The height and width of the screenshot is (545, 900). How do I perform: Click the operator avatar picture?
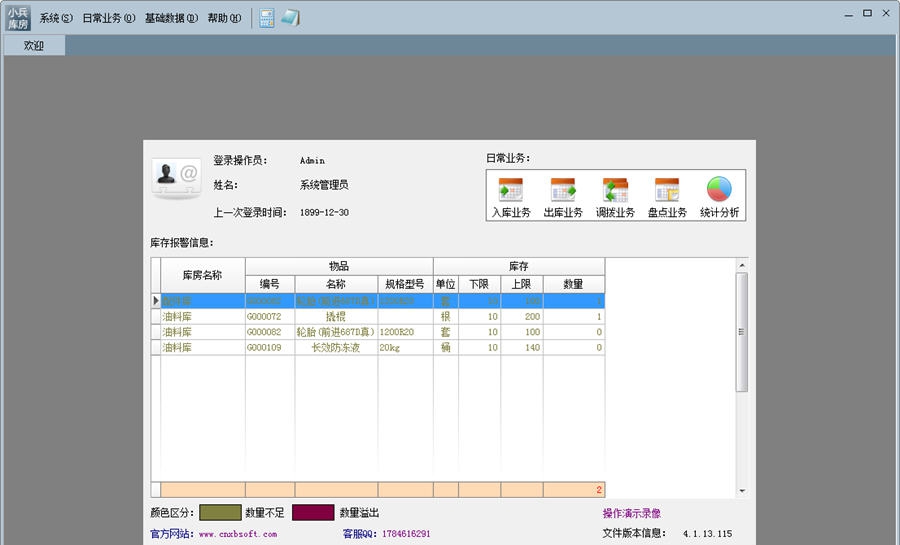click(176, 178)
